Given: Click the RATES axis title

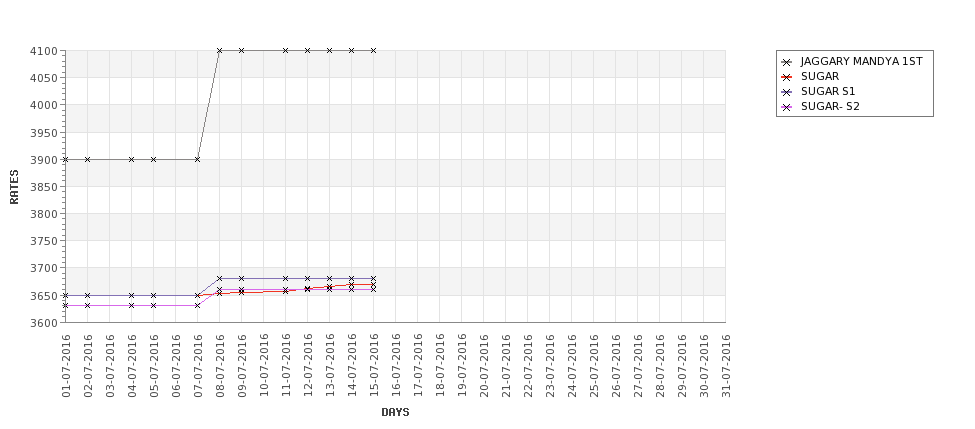Looking at the screenshot, I should (14, 186).
